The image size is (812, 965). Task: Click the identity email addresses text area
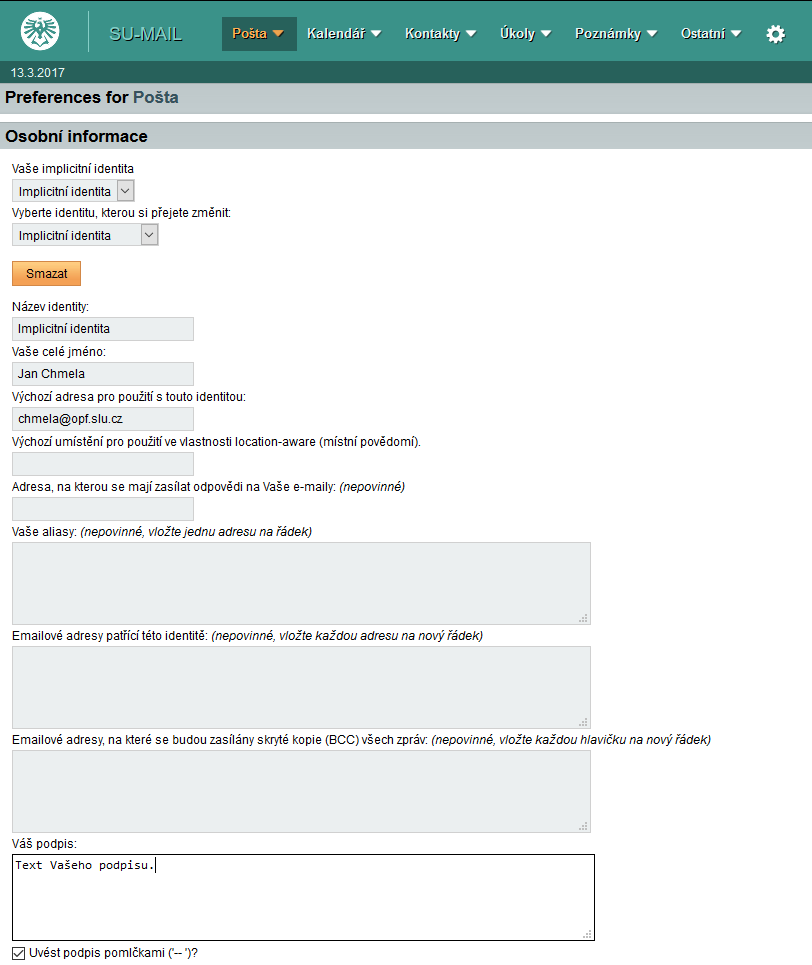coord(301,687)
